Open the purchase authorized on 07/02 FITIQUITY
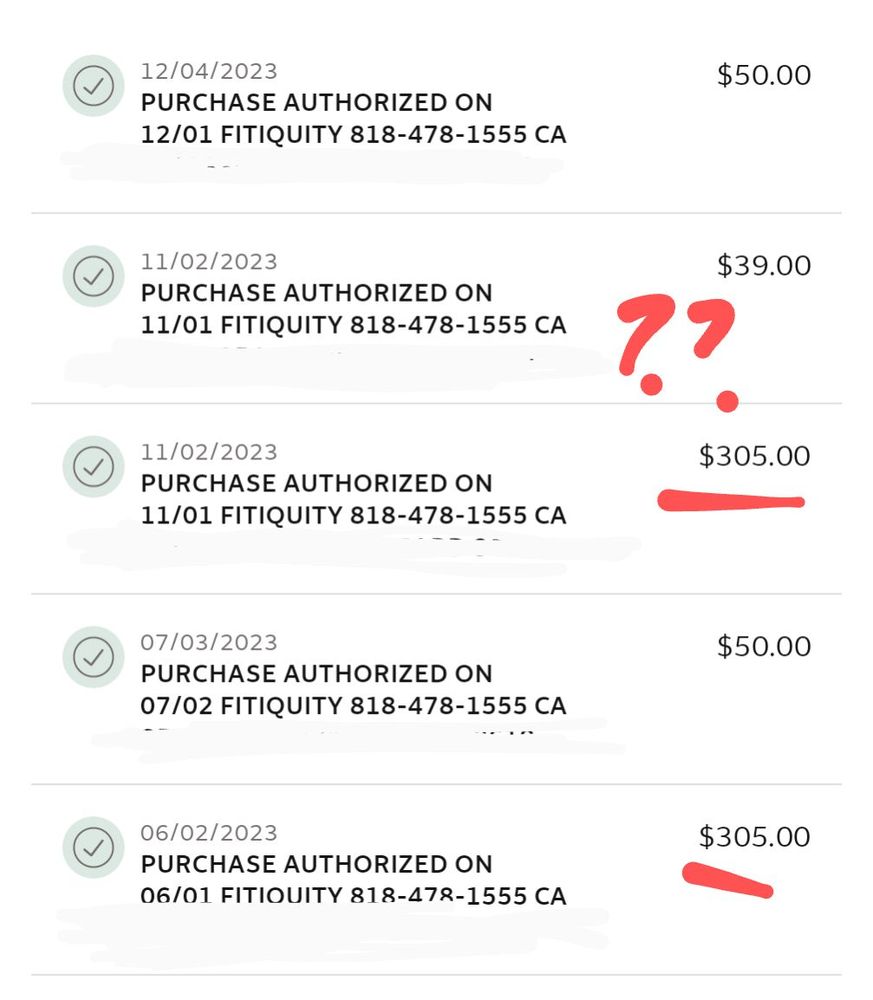 (x=353, y=689)
